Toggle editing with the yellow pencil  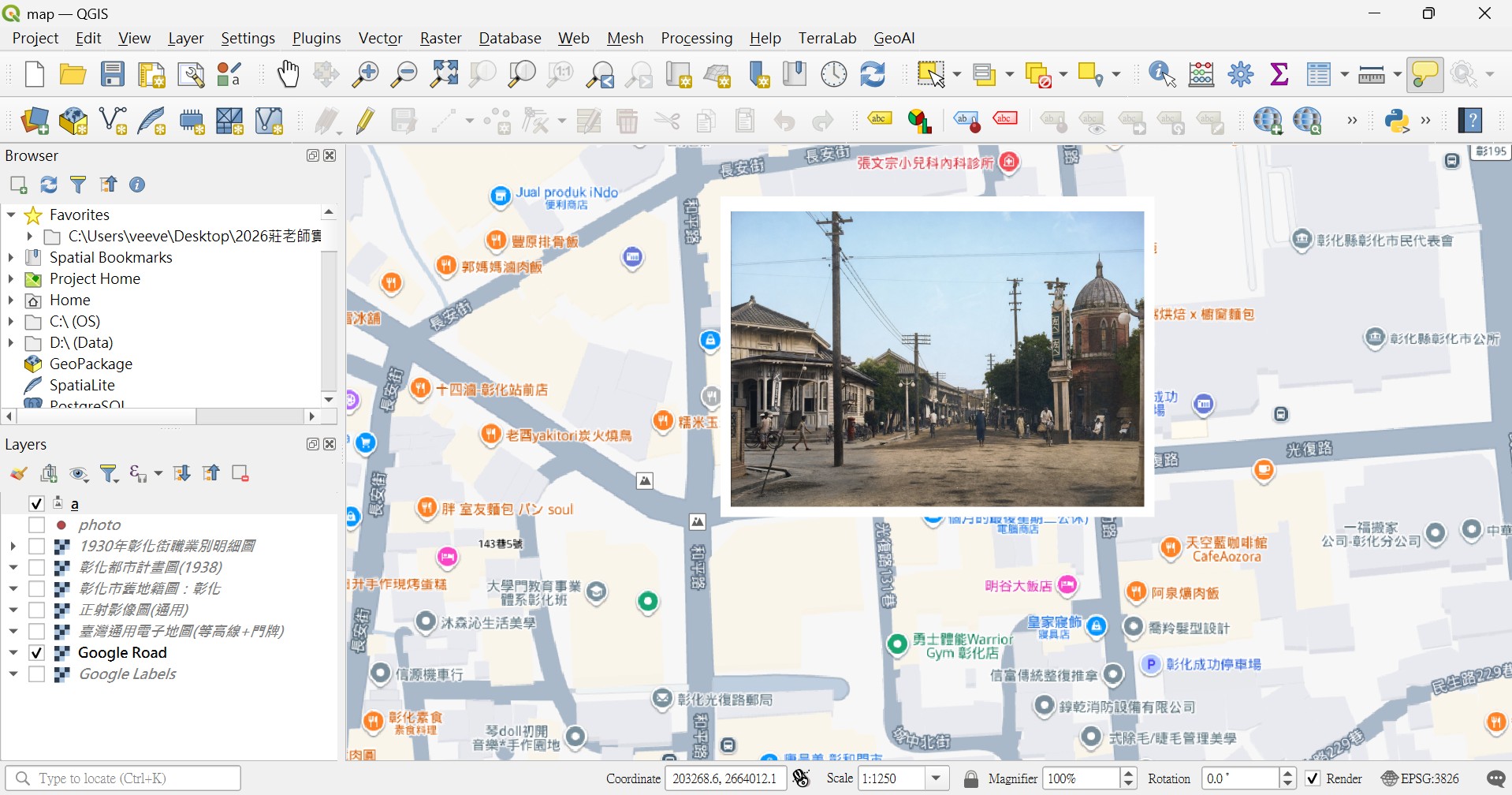pyautogui.click(x=365, y=121)
